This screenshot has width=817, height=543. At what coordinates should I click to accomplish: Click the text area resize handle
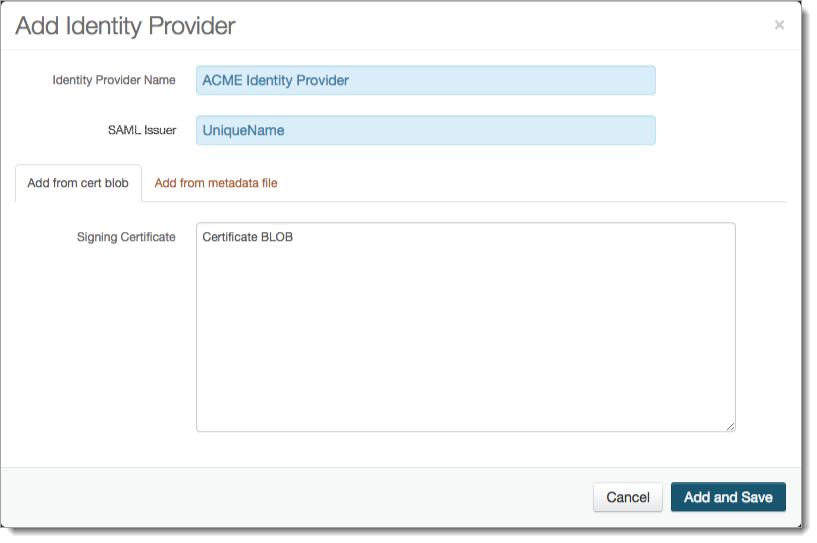pos(730,426)
